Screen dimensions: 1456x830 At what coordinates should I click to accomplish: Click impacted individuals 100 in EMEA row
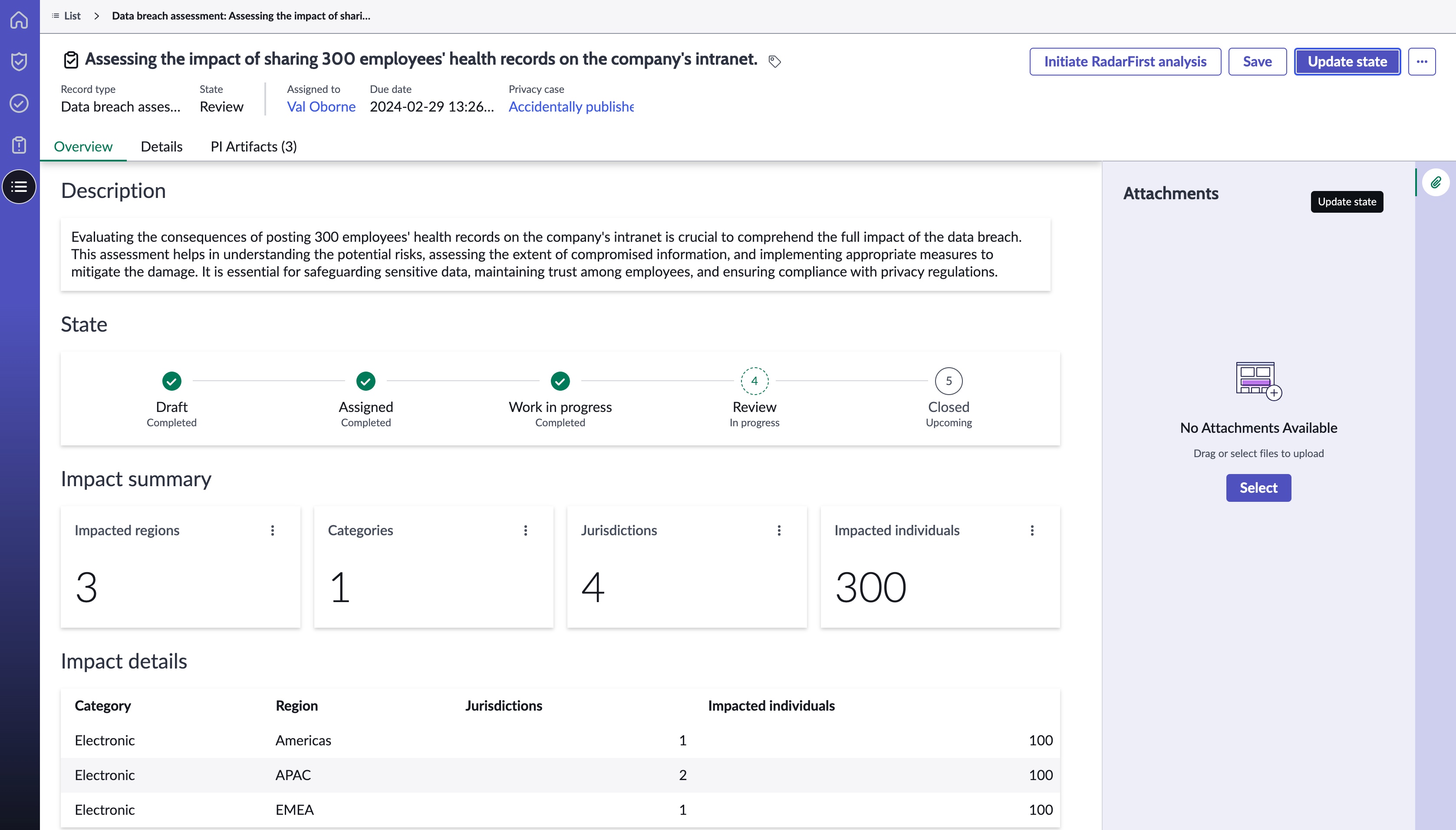pos(1041,810)
